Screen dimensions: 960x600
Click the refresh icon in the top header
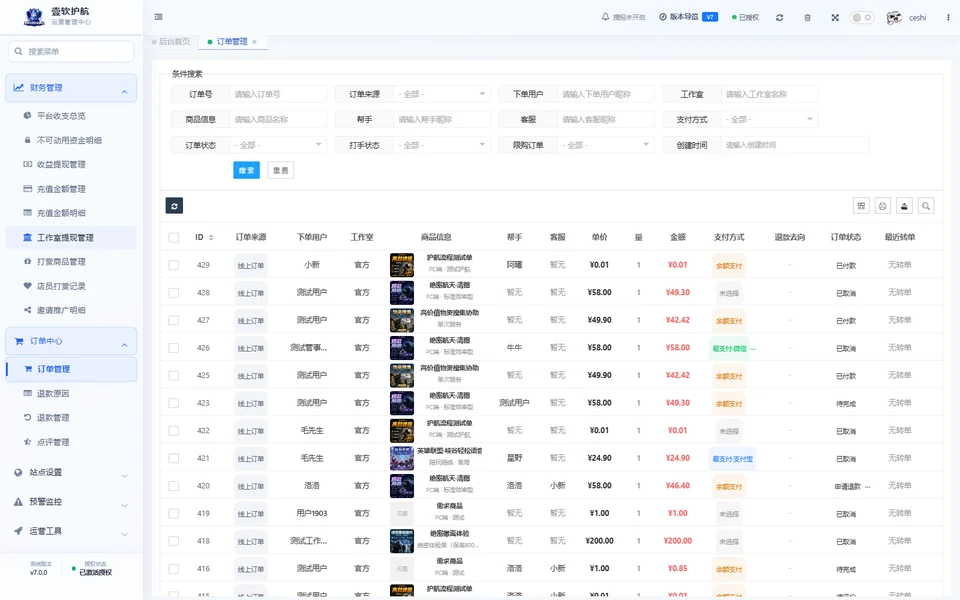point(779,18)
